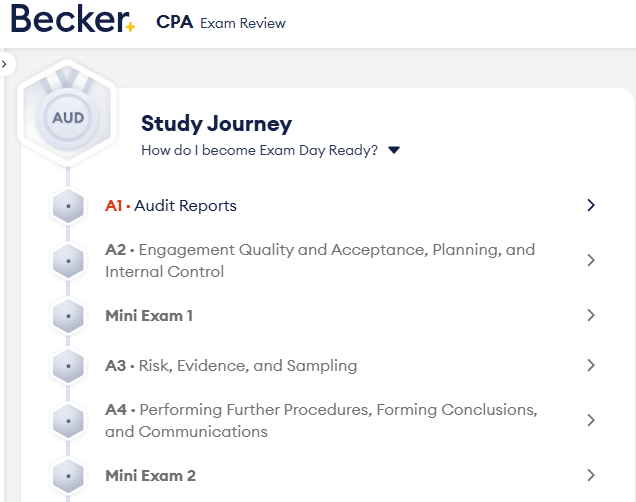Viewport: 636px width, 502px height.
Task: Expand the collapsed left sidebar arrow
Action: click(x=5, y=64)
